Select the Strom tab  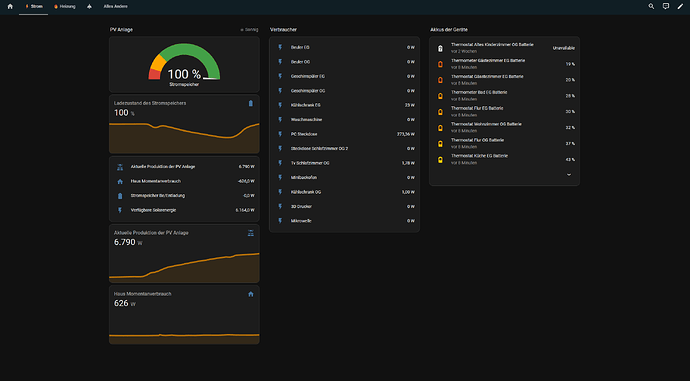[x=34, y=7]
